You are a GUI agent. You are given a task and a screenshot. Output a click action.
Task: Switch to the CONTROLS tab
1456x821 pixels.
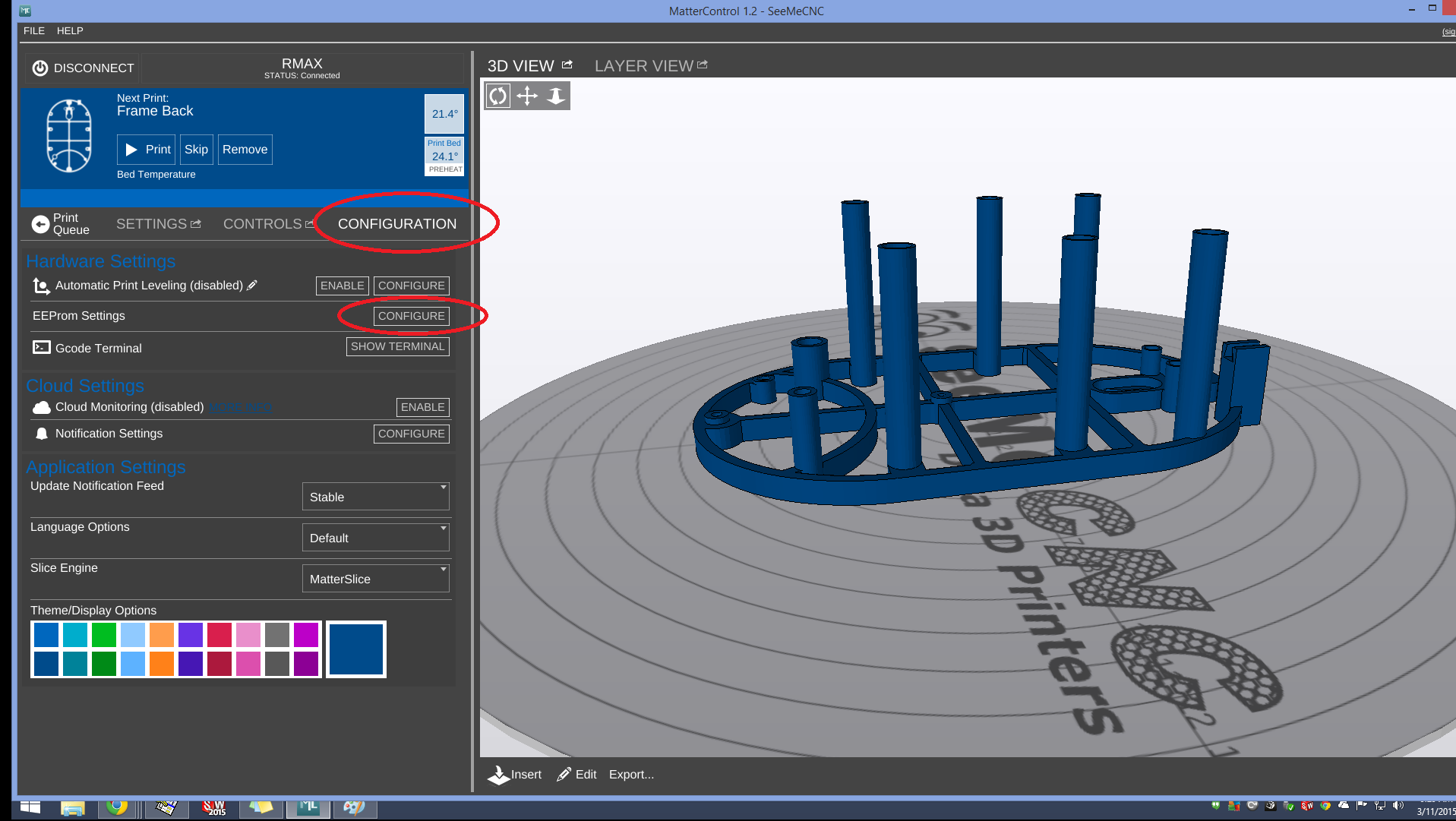pos(263,224)
